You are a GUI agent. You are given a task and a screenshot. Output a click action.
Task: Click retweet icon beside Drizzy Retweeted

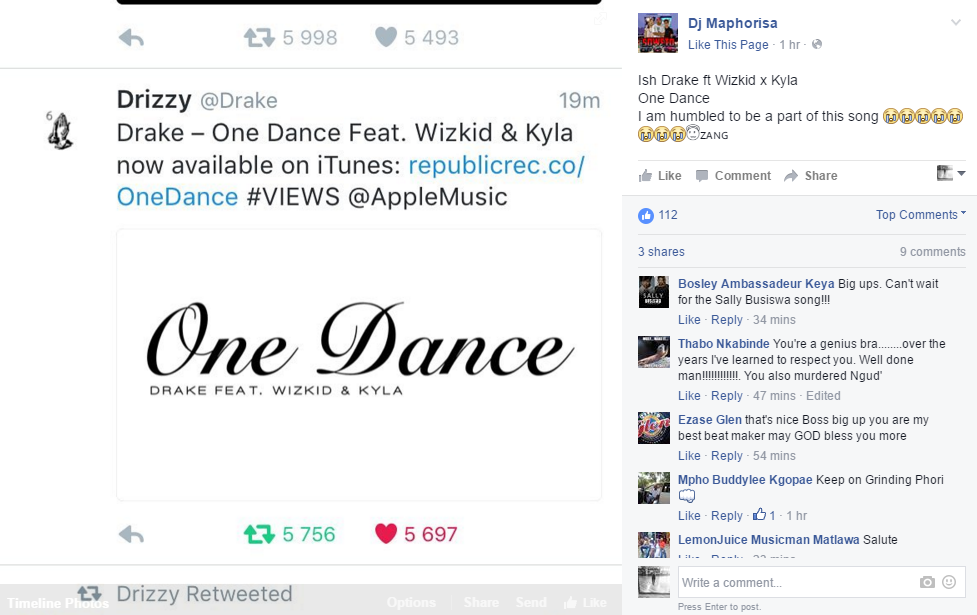point(89,593)
